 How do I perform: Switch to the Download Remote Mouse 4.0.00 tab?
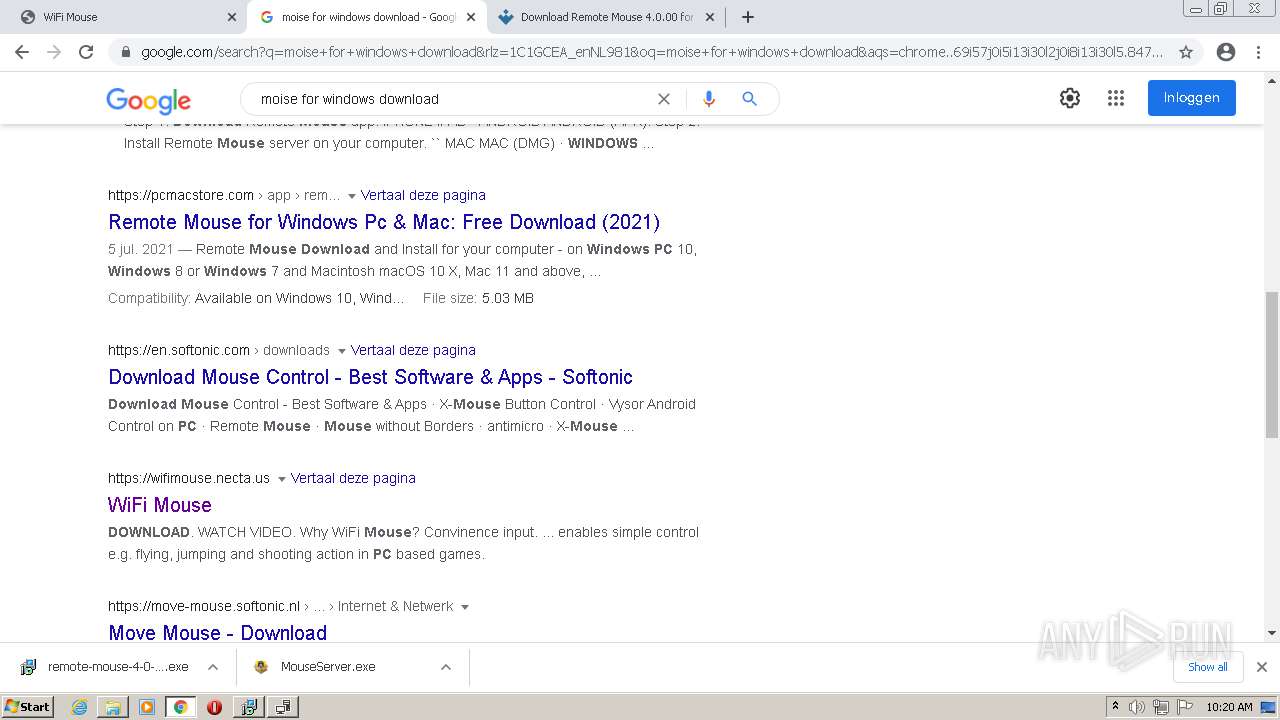[x=606, y=17]
